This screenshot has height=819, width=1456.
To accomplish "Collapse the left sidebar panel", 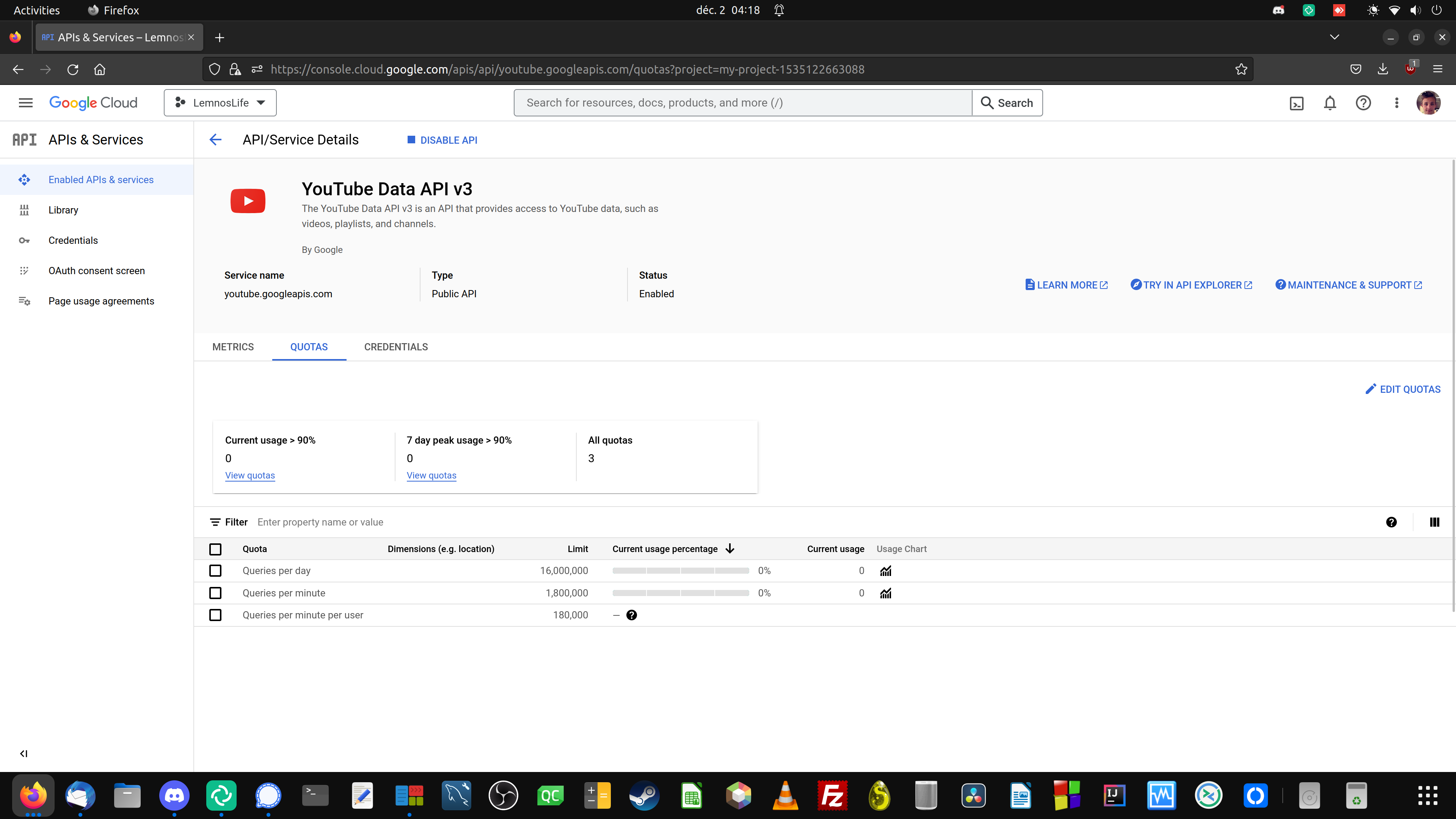I will click(23, 753).
